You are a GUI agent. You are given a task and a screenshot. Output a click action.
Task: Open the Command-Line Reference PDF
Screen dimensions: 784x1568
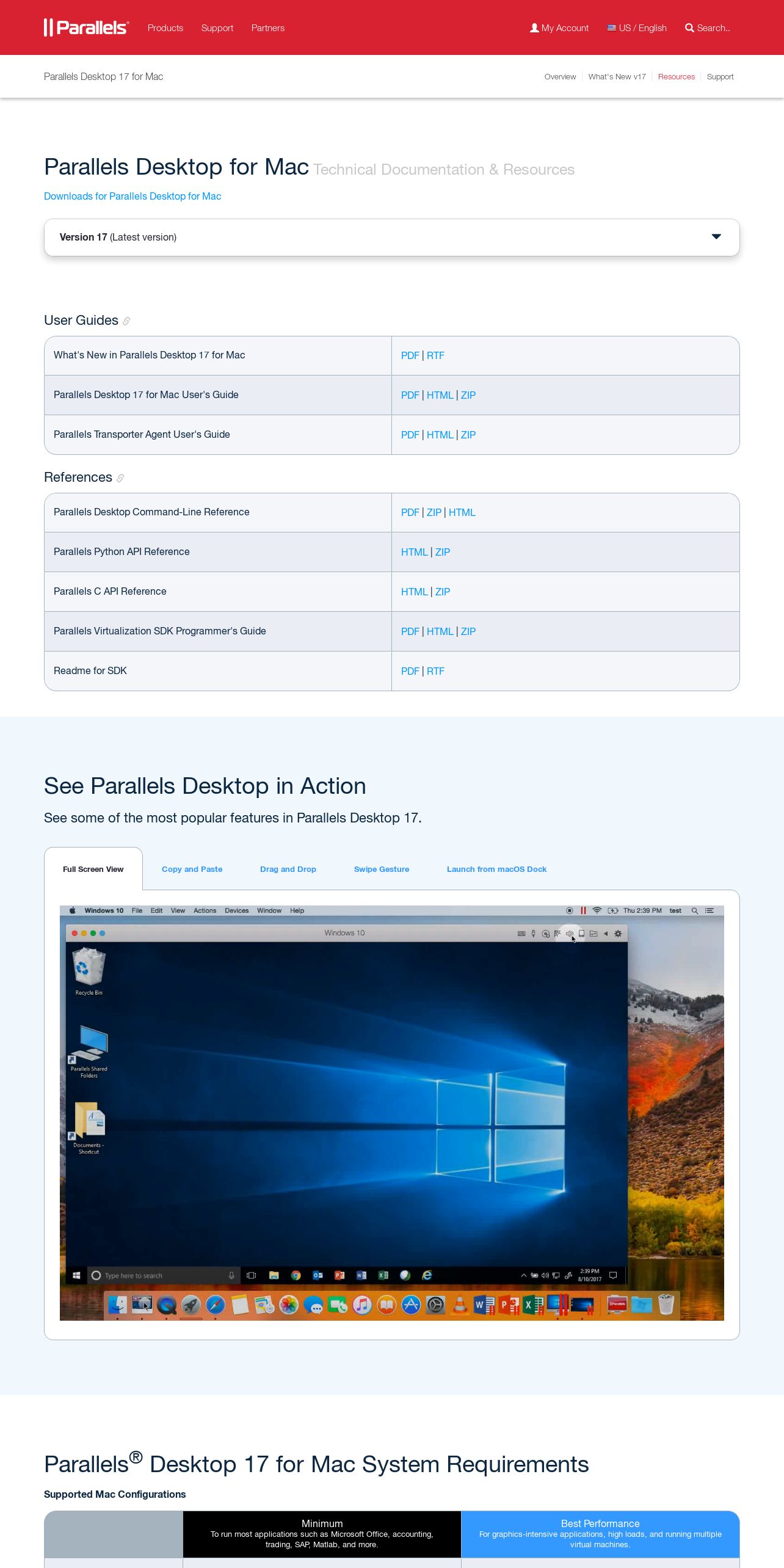410,512
